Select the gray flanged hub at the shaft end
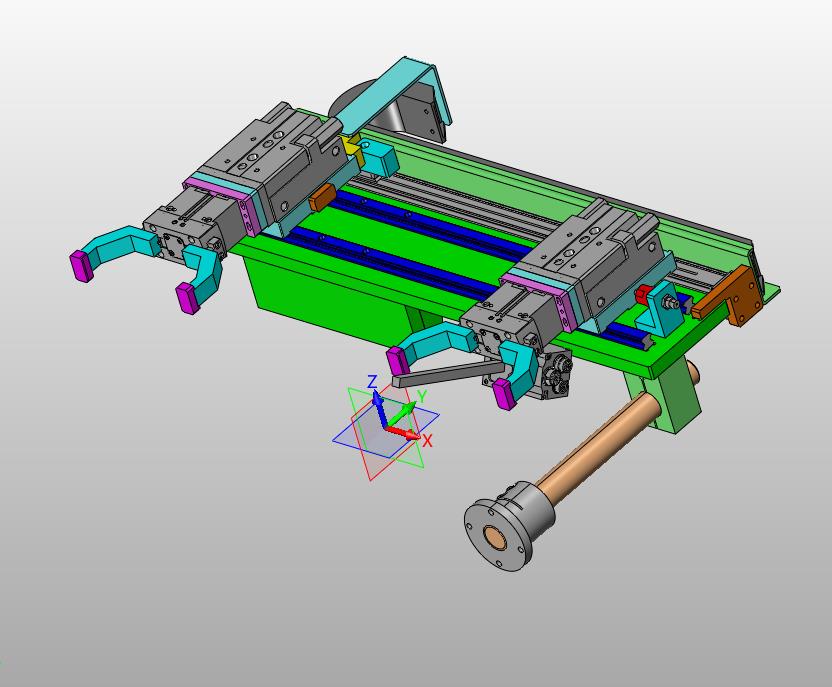This screenshot has width=832, height=687. tap(508, 525)
